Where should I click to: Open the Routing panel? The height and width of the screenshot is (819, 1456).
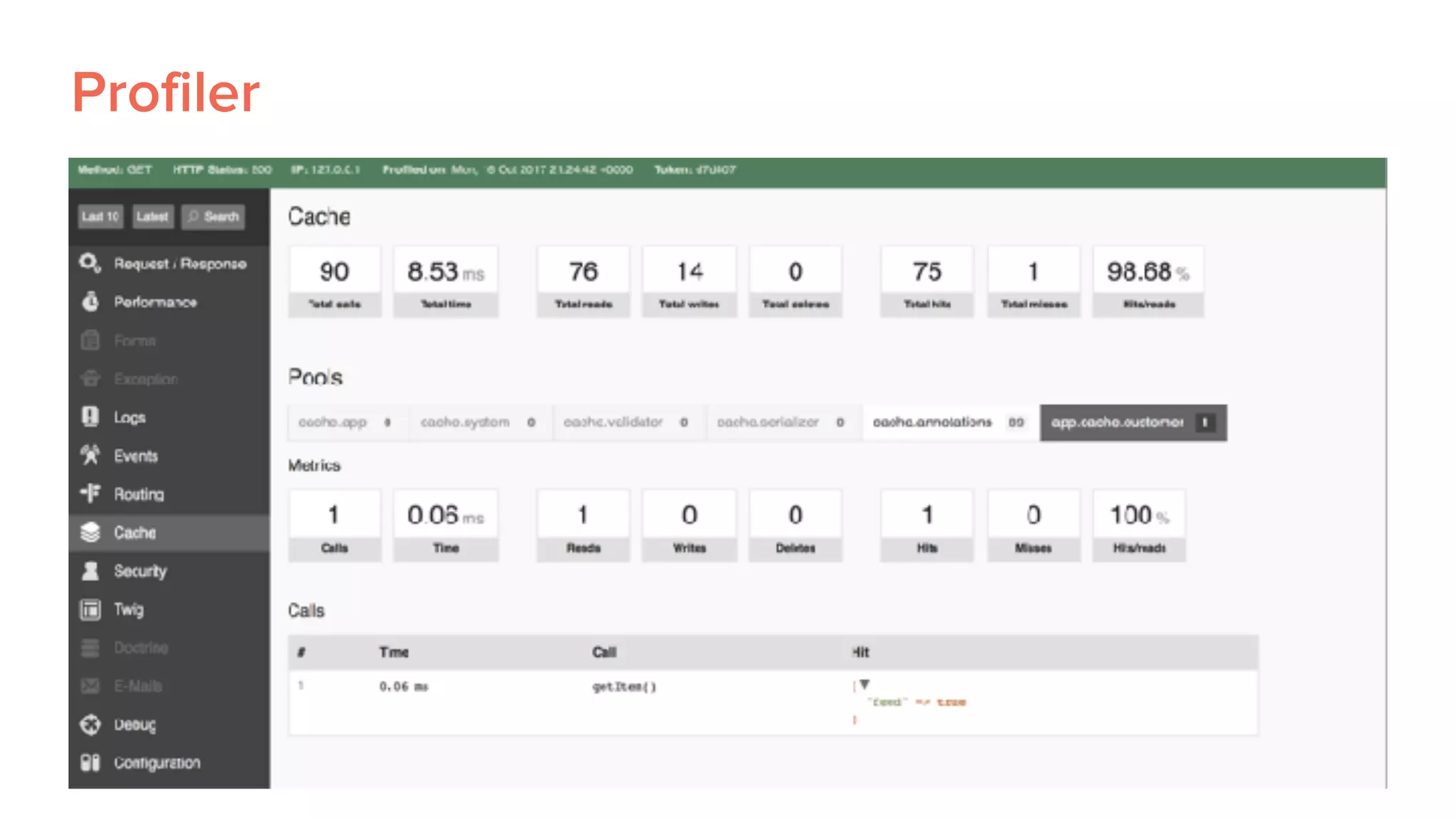coord(169,494)
